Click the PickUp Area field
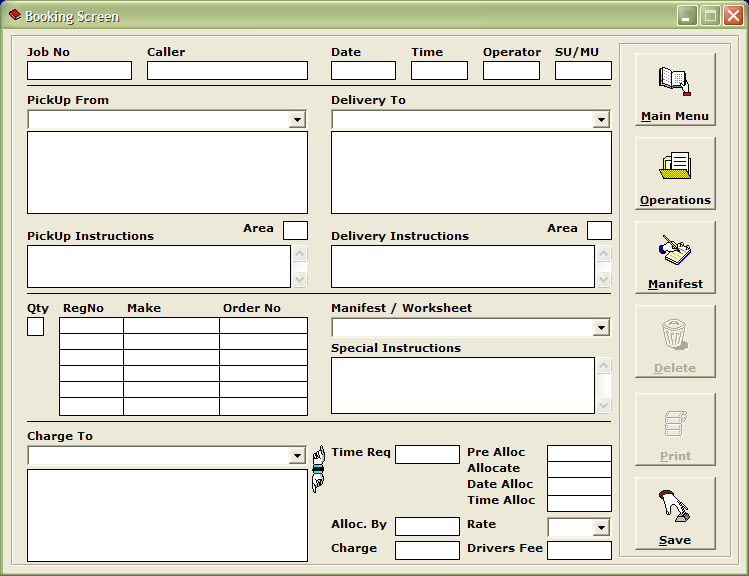The height and width of the screenshot is (576, 749). [x=295, y=230]
